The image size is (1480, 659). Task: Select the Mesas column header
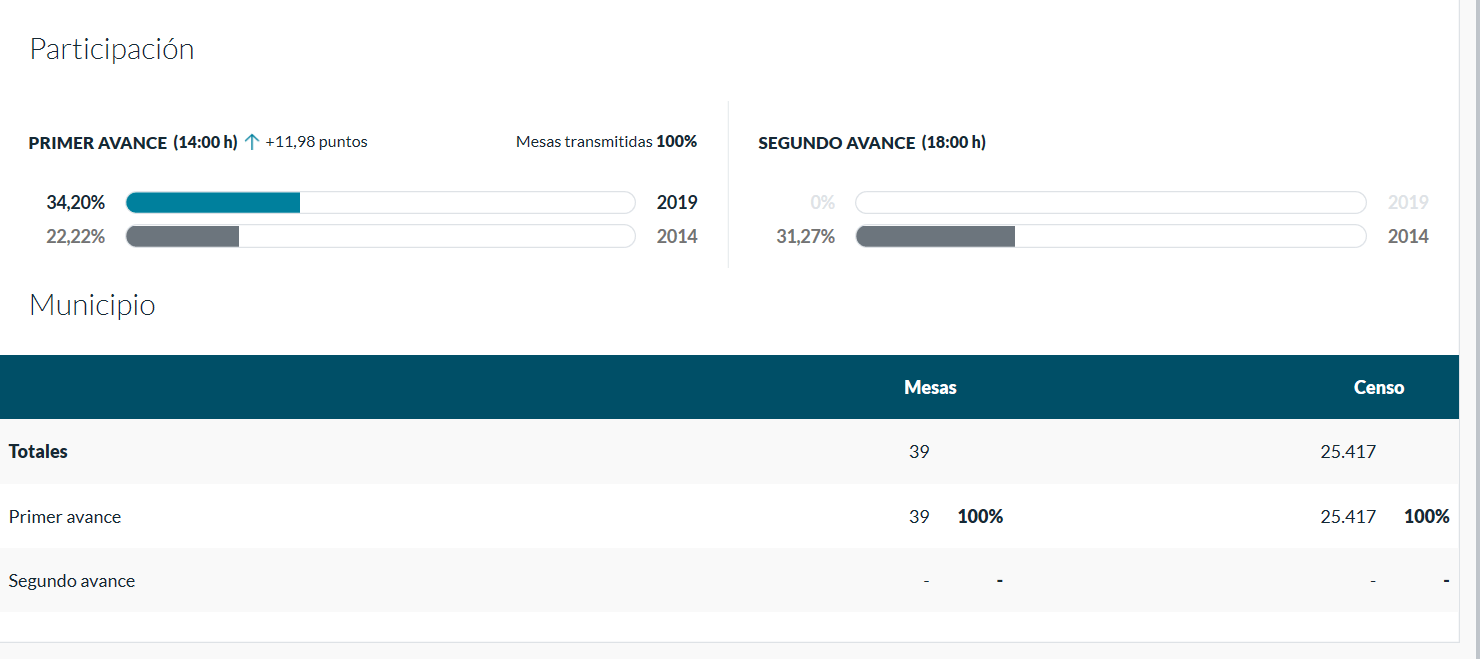(x=930, y=388)
